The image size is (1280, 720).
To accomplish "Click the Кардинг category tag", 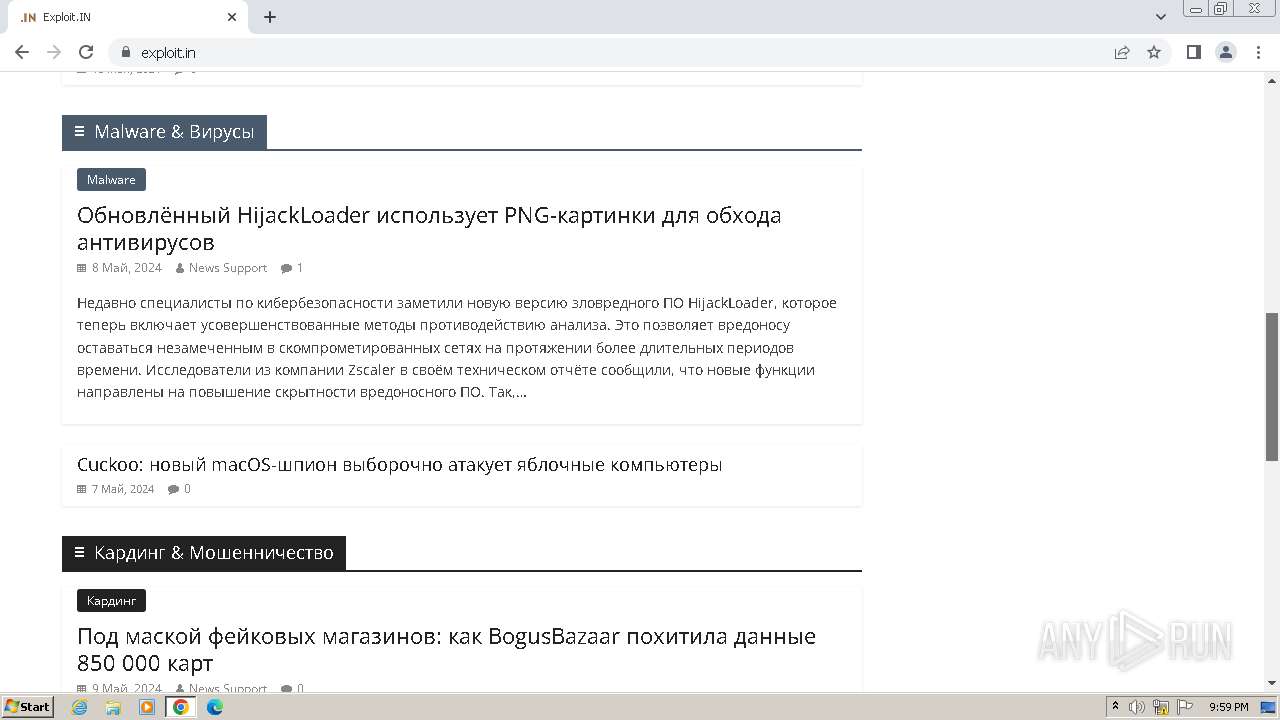I will pyautogui.click(x=111, y=600).
